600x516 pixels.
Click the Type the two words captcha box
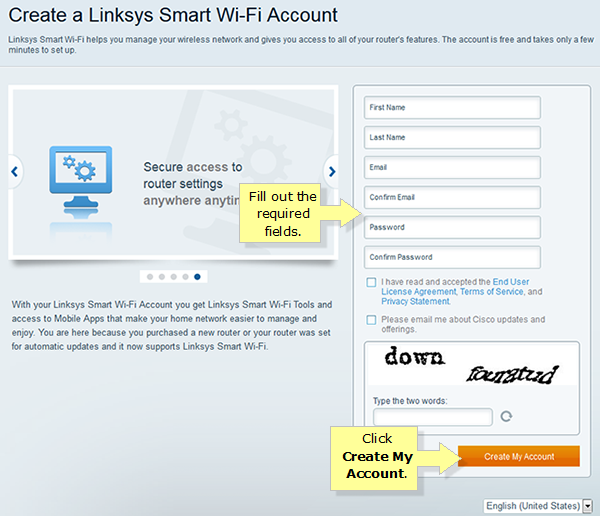(433, 417)
